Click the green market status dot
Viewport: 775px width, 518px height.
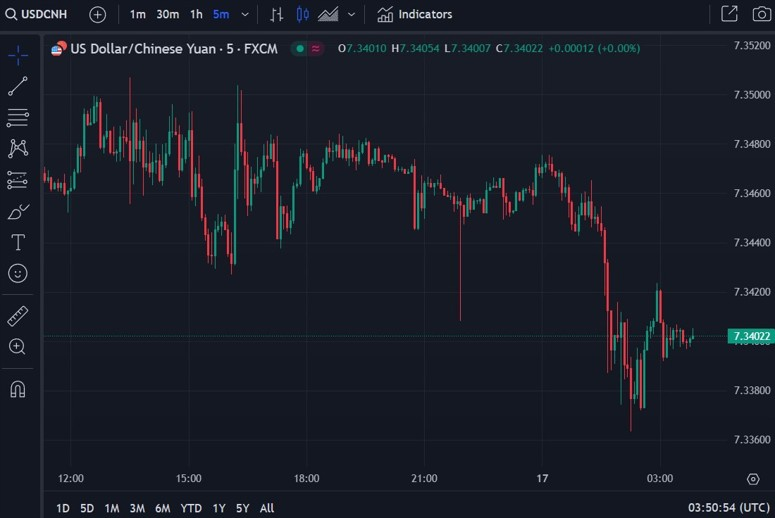300,48
